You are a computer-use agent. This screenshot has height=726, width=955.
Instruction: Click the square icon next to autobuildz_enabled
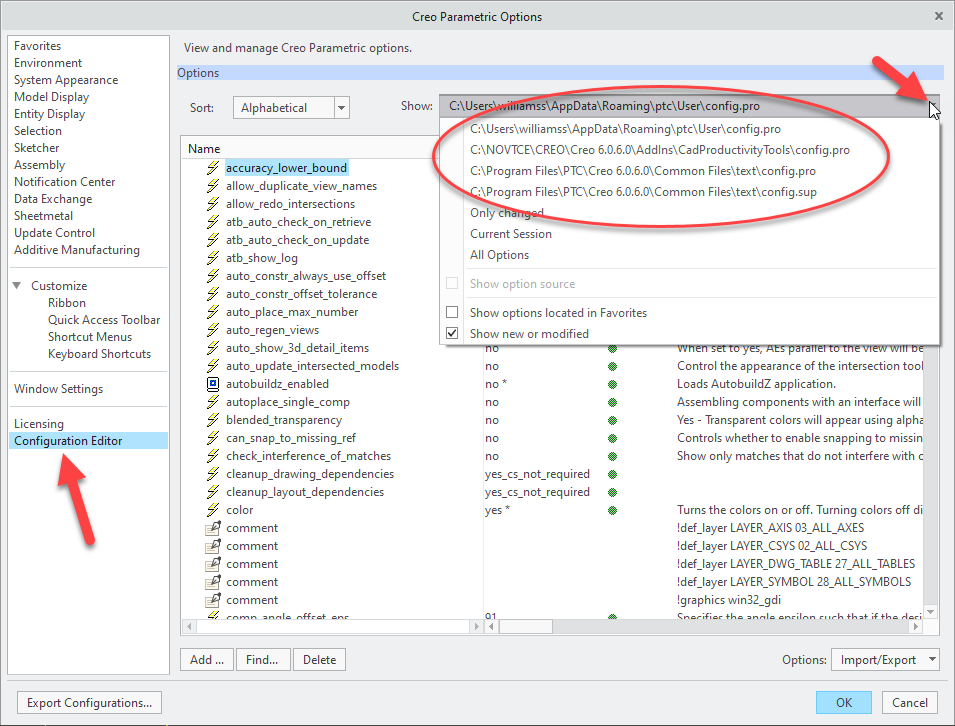click(x=213, y=384)
